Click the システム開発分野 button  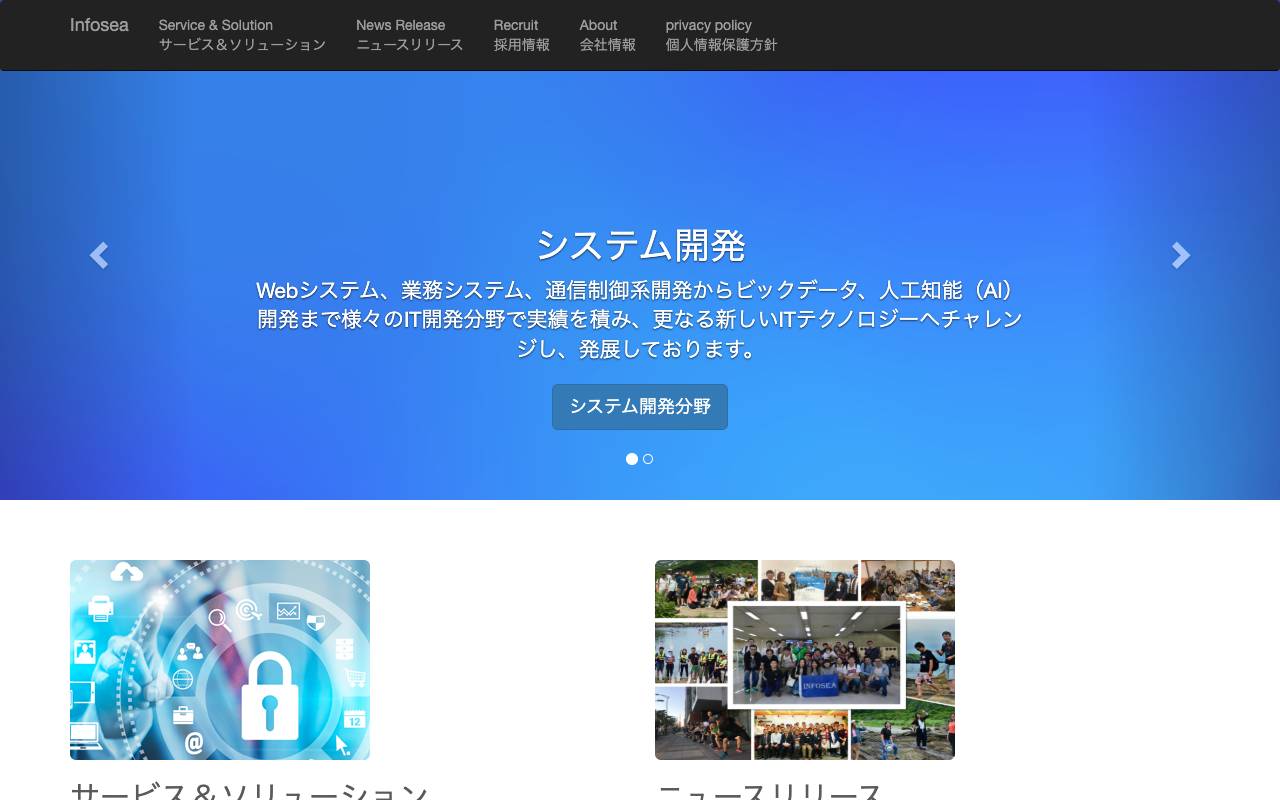(x=640, y=407)
